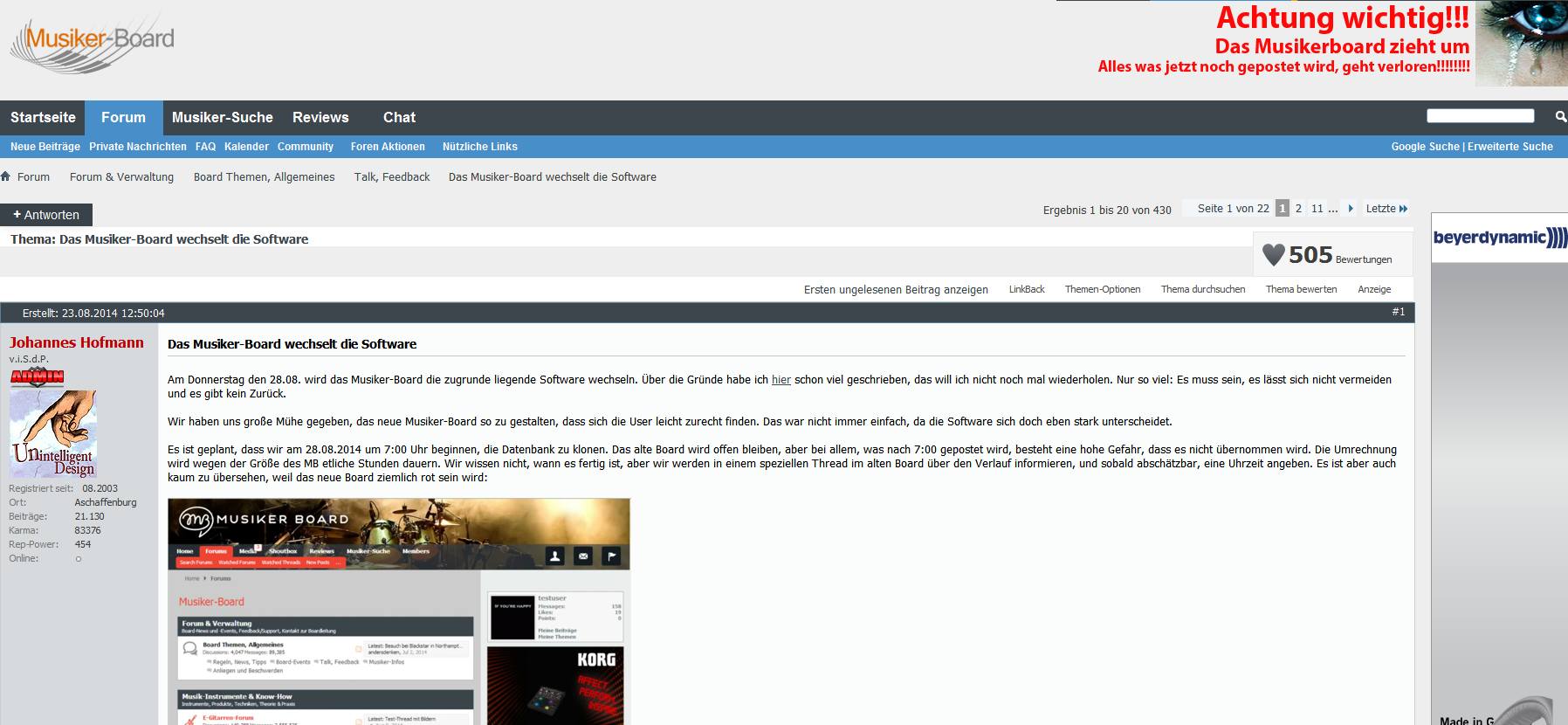Expand Foren Aktionen menu

388,147
